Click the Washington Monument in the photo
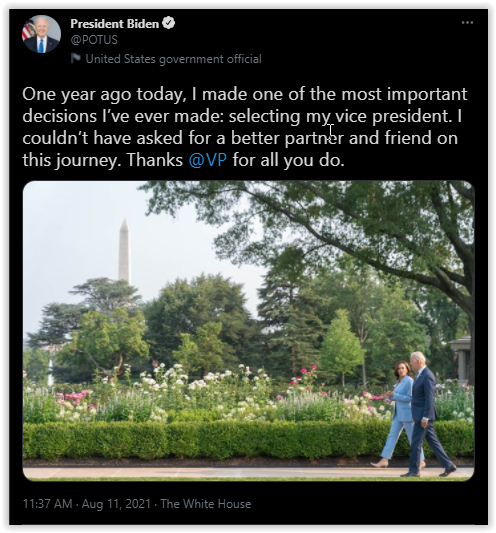496x533 pixels. coord(124,251)
